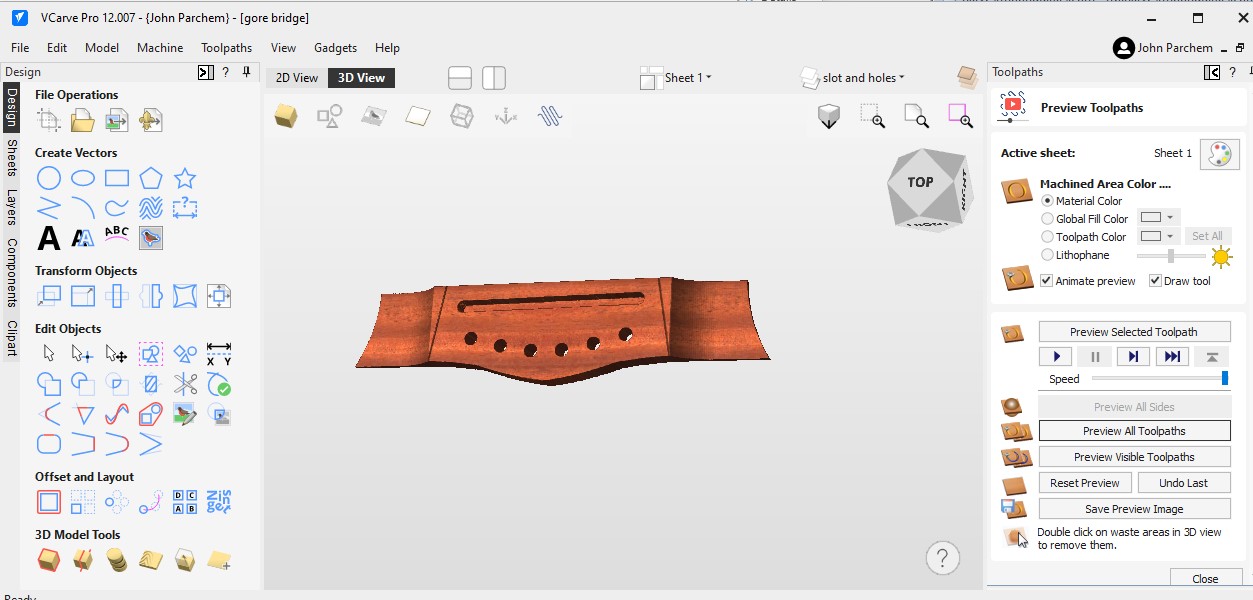The image size is (1253, 600).
Task: Click the Preview Toolpaths YouTube help icon
Action: click(x=1012, y=107)
